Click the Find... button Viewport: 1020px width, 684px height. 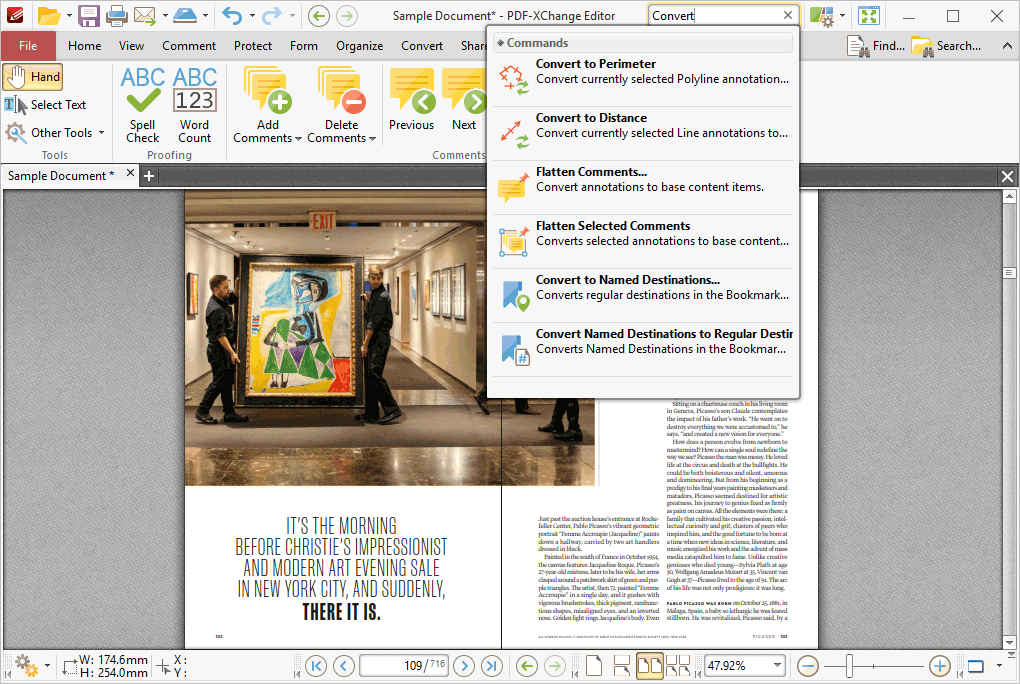[876, 46]
